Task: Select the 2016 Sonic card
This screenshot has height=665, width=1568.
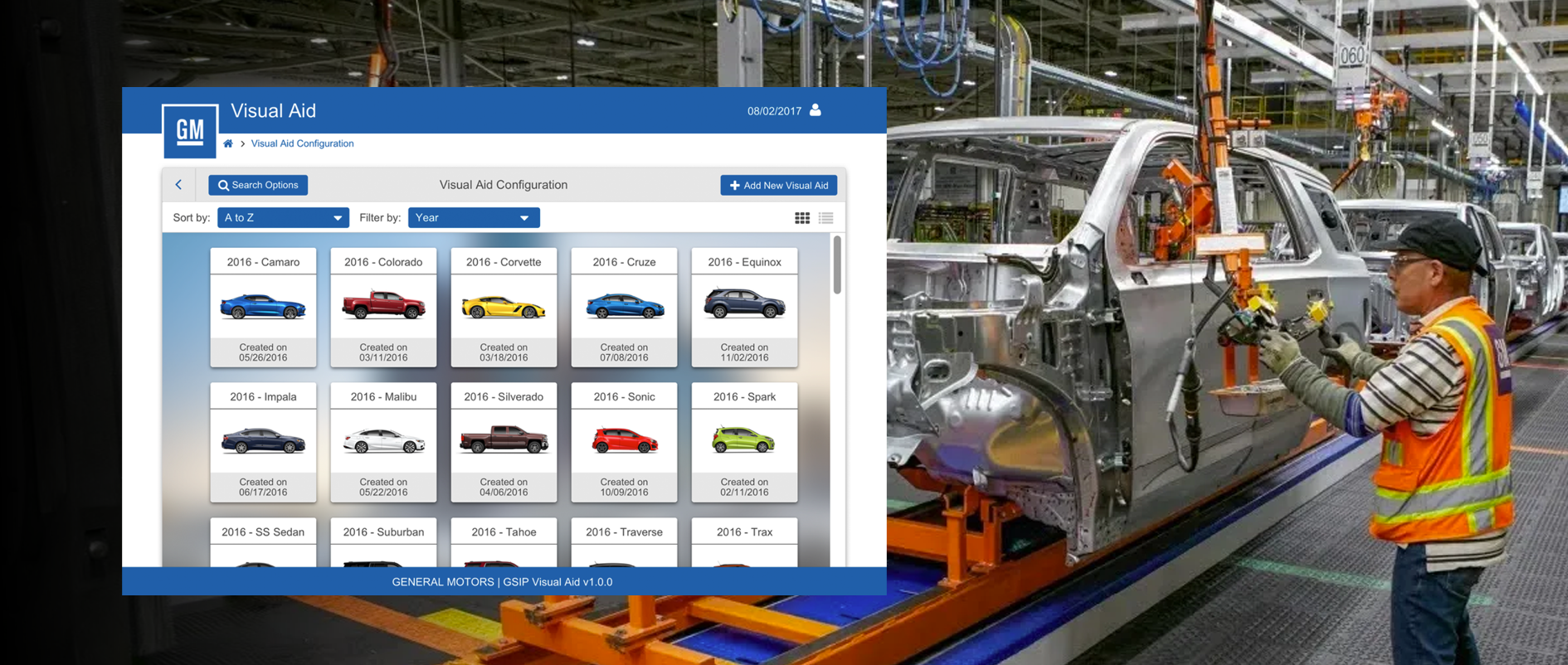Action: [x=624, y=442]
